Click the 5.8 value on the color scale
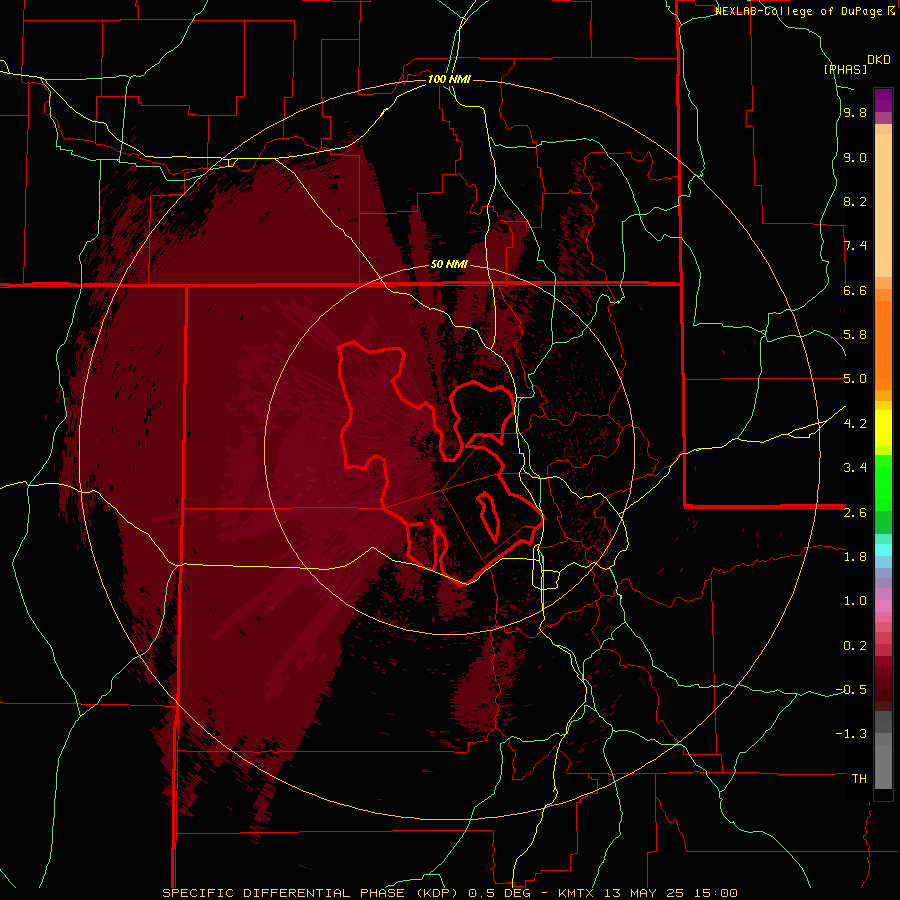This screenshot has height=900, width=900. tap(855, 335)
